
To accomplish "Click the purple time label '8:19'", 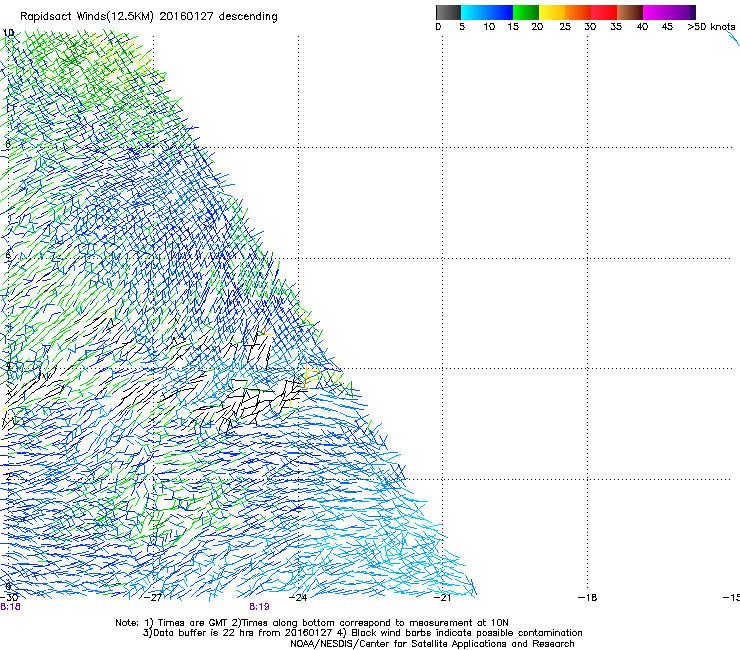I will pos(259,607).
